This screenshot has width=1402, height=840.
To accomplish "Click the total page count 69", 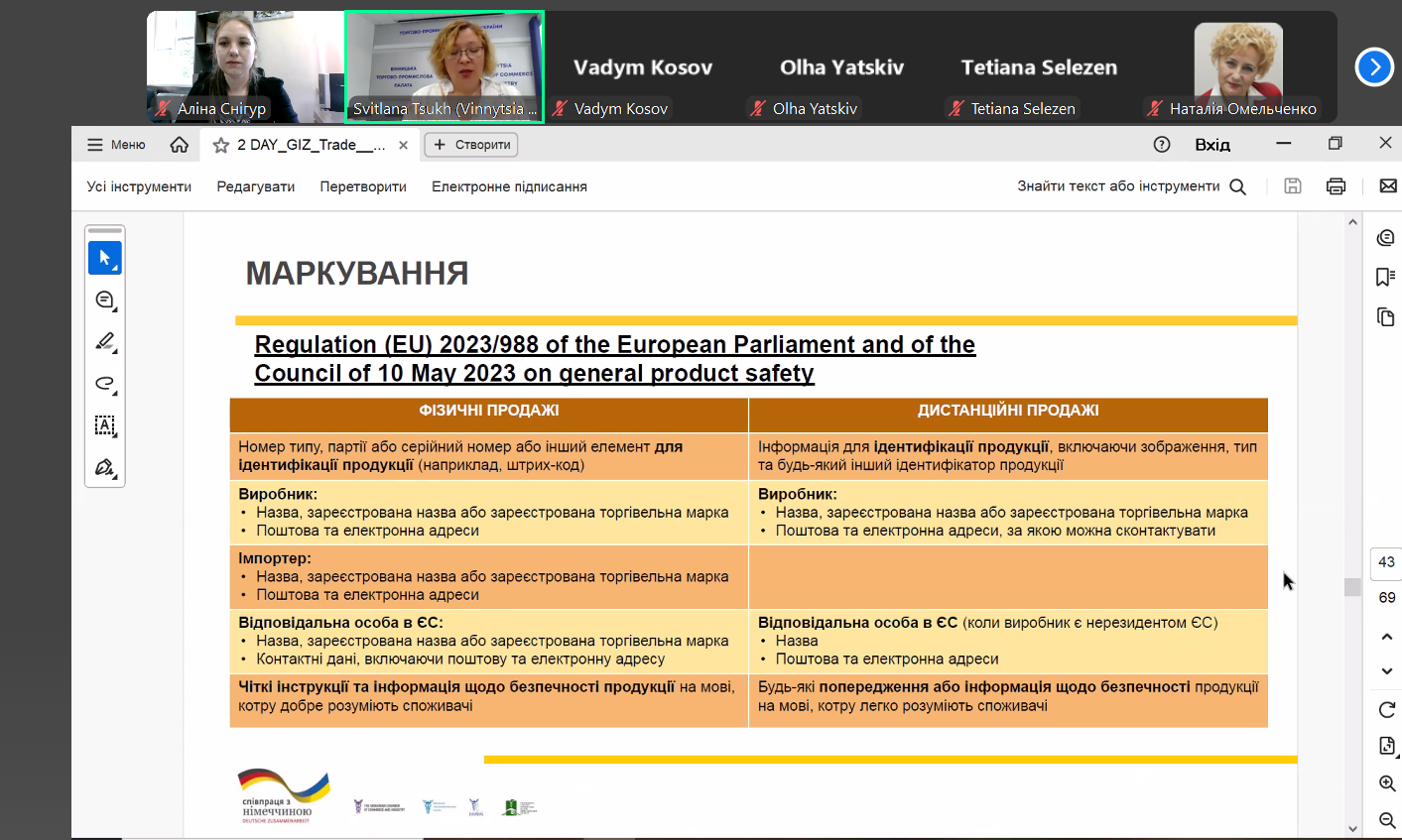I will (x=1386, y=597).
